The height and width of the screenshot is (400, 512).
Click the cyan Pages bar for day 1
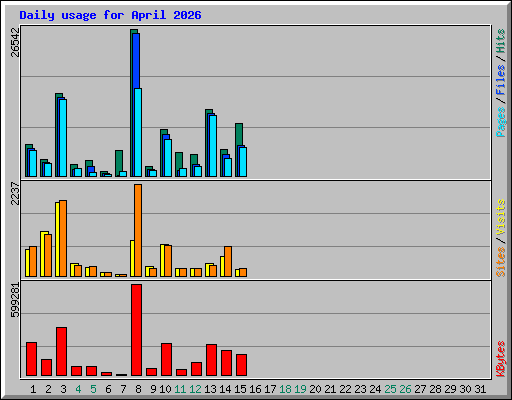point(33,163)
